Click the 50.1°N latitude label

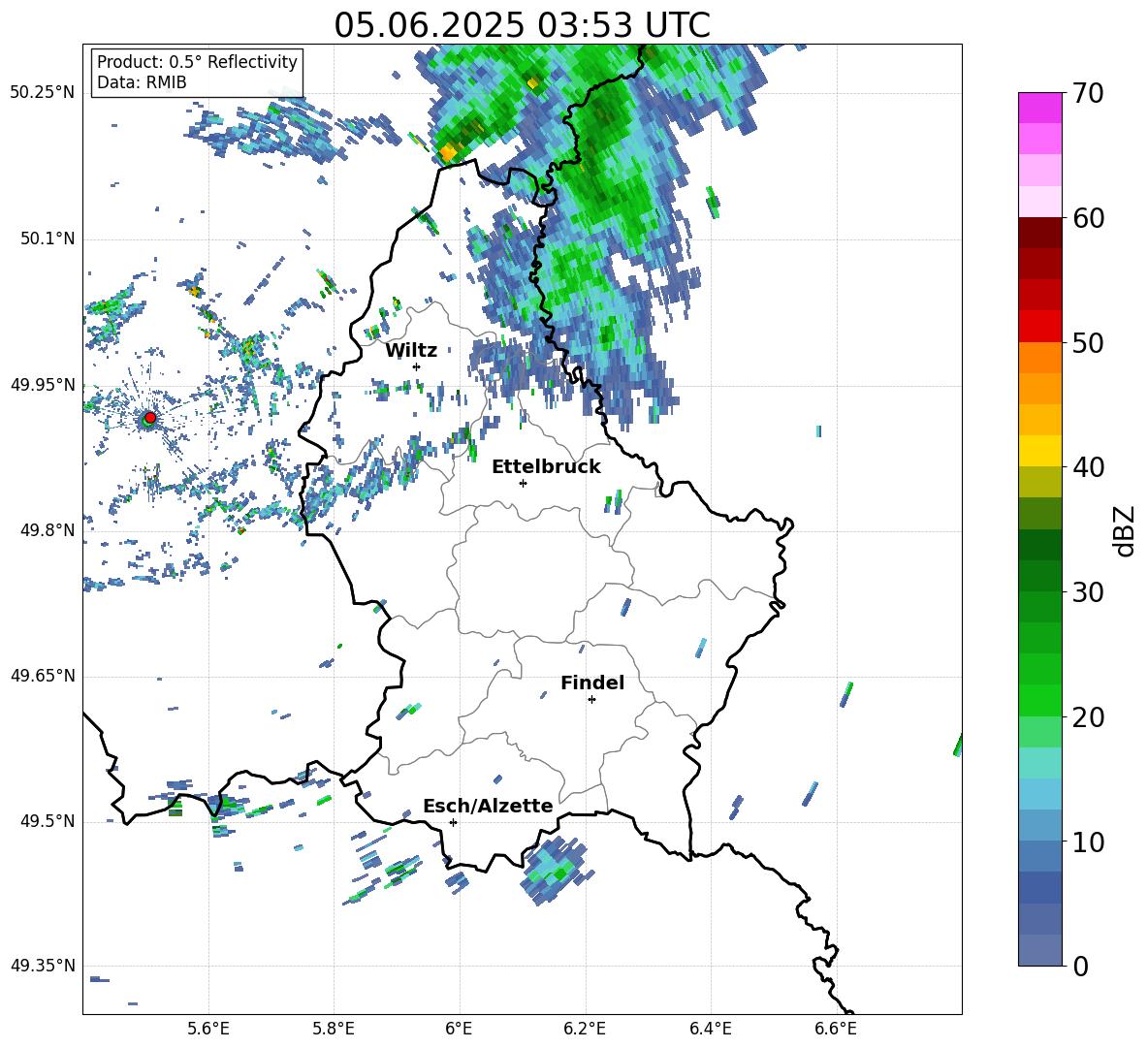tap(47, 238)
